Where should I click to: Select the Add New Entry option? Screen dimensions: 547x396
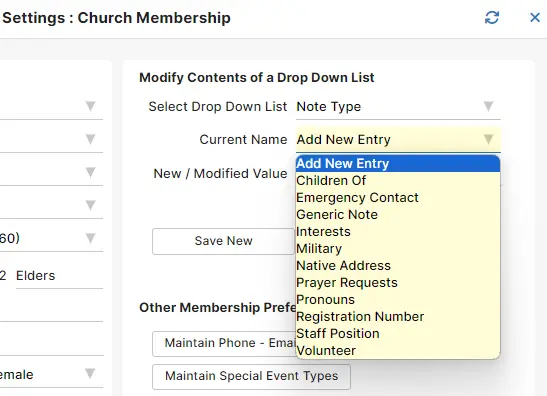398,164
